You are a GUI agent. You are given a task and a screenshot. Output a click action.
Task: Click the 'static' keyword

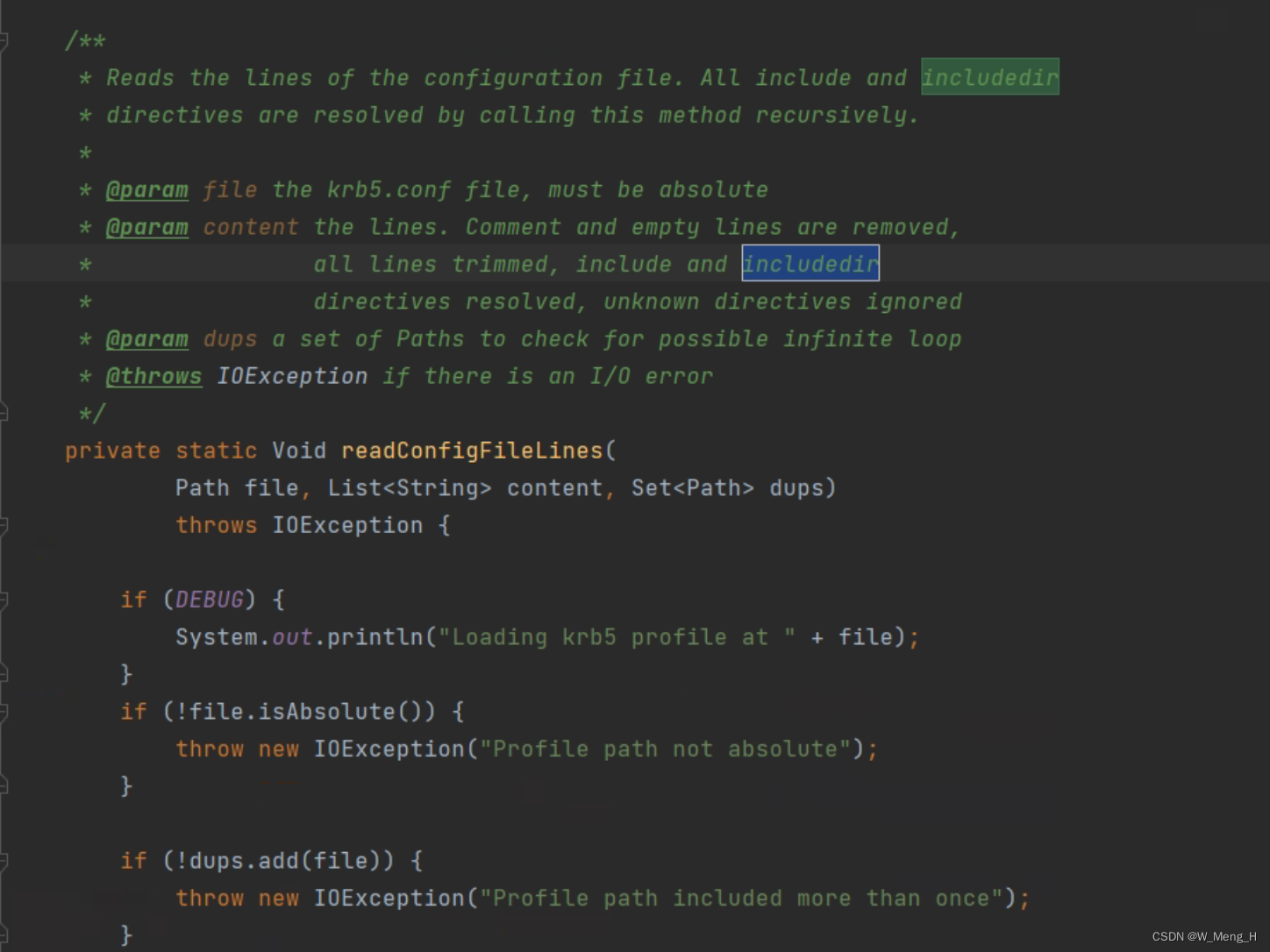click(216, 451)
